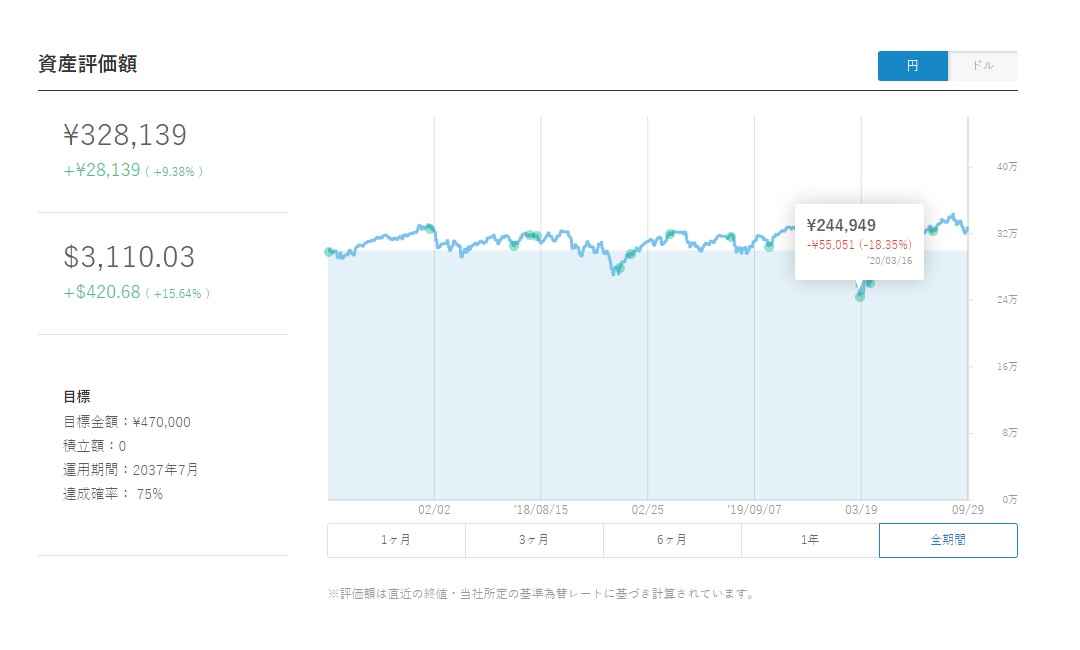The height and width of the screenshot is (650, 1080).
Task: Click the ¥244,949 tooltip box
Action: [x=858, y=242]
